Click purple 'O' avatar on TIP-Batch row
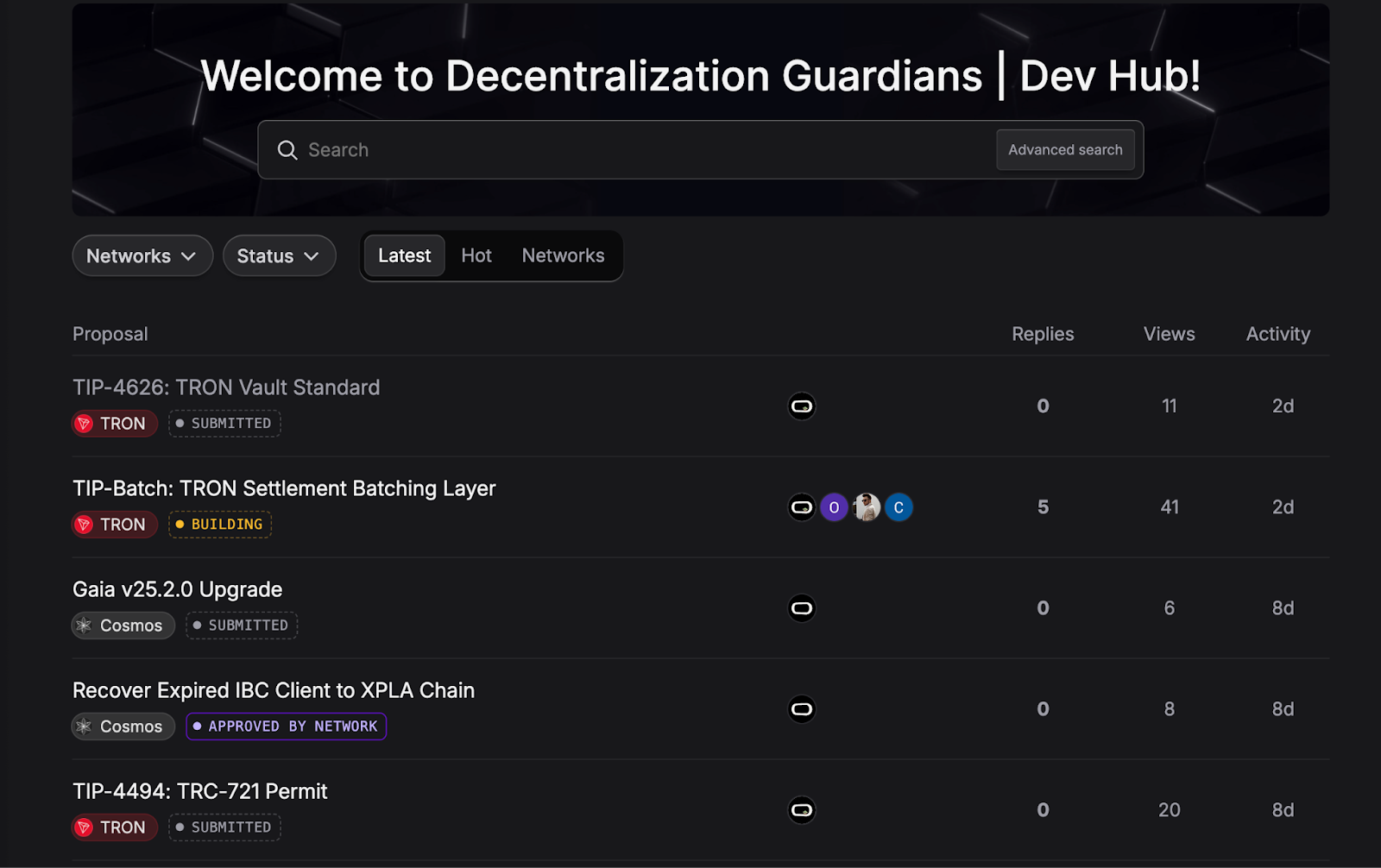1381x868 pixels. point(834,507)
